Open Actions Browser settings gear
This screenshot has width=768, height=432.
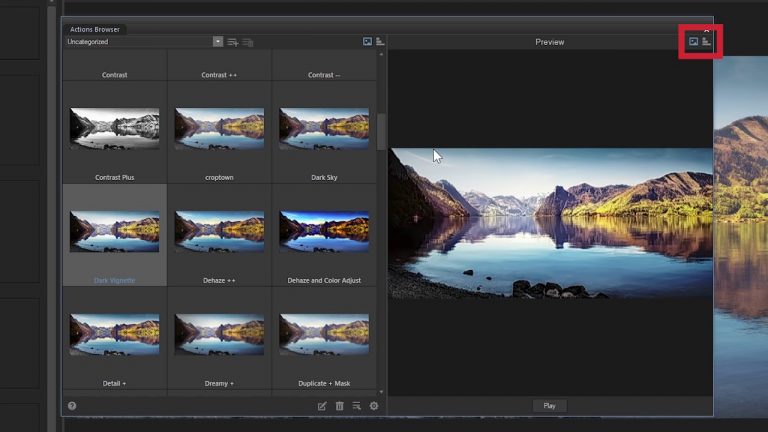click(374, 406)
